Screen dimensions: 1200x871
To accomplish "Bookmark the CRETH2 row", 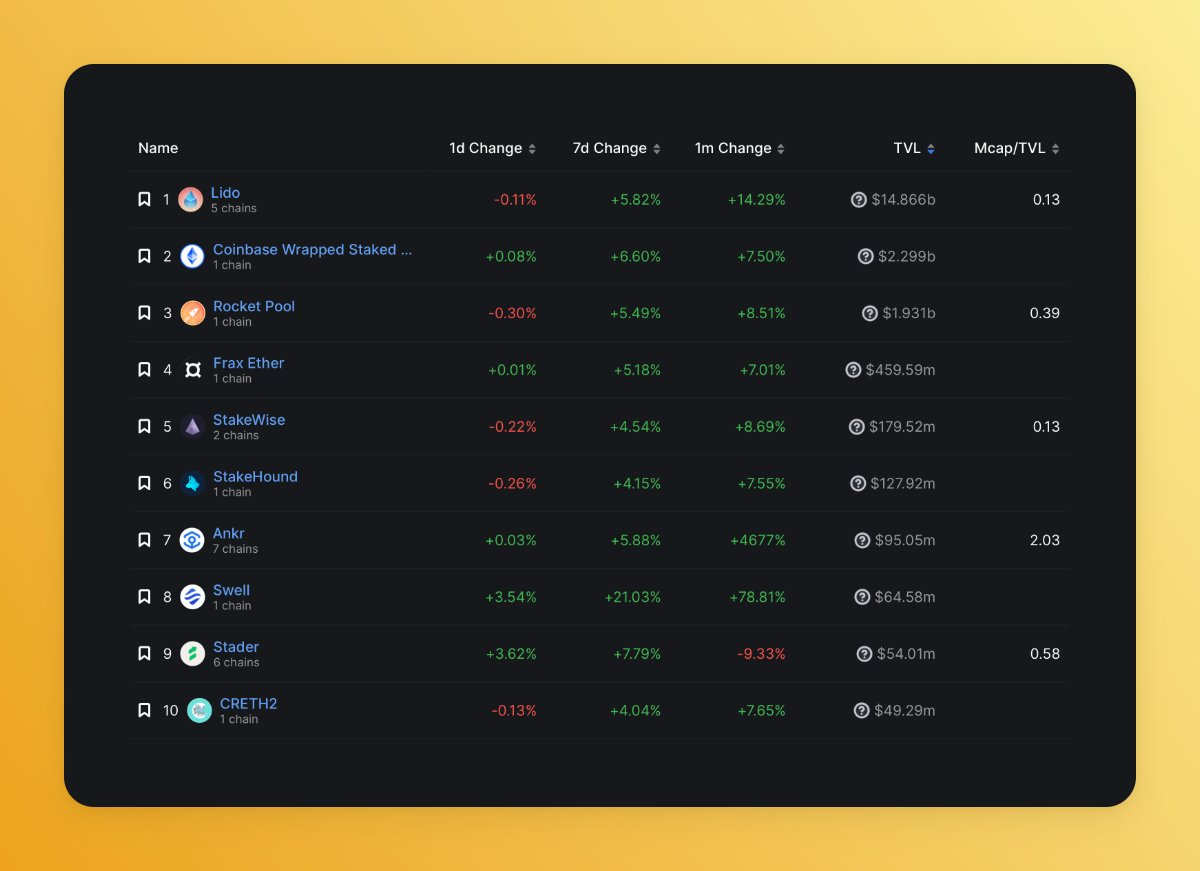I will (144, 710).
